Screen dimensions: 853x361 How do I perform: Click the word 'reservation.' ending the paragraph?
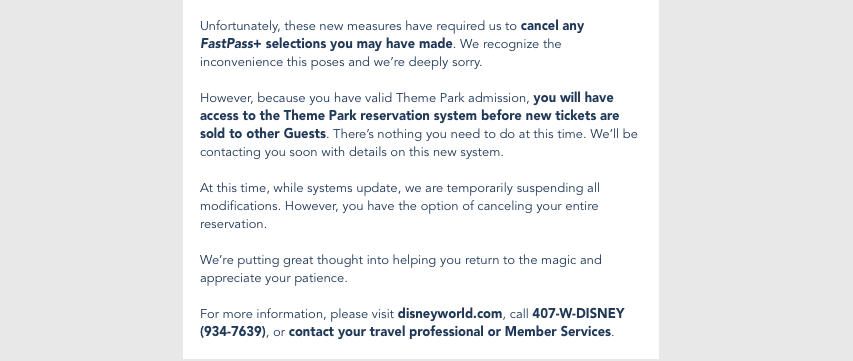pos(233,224)
